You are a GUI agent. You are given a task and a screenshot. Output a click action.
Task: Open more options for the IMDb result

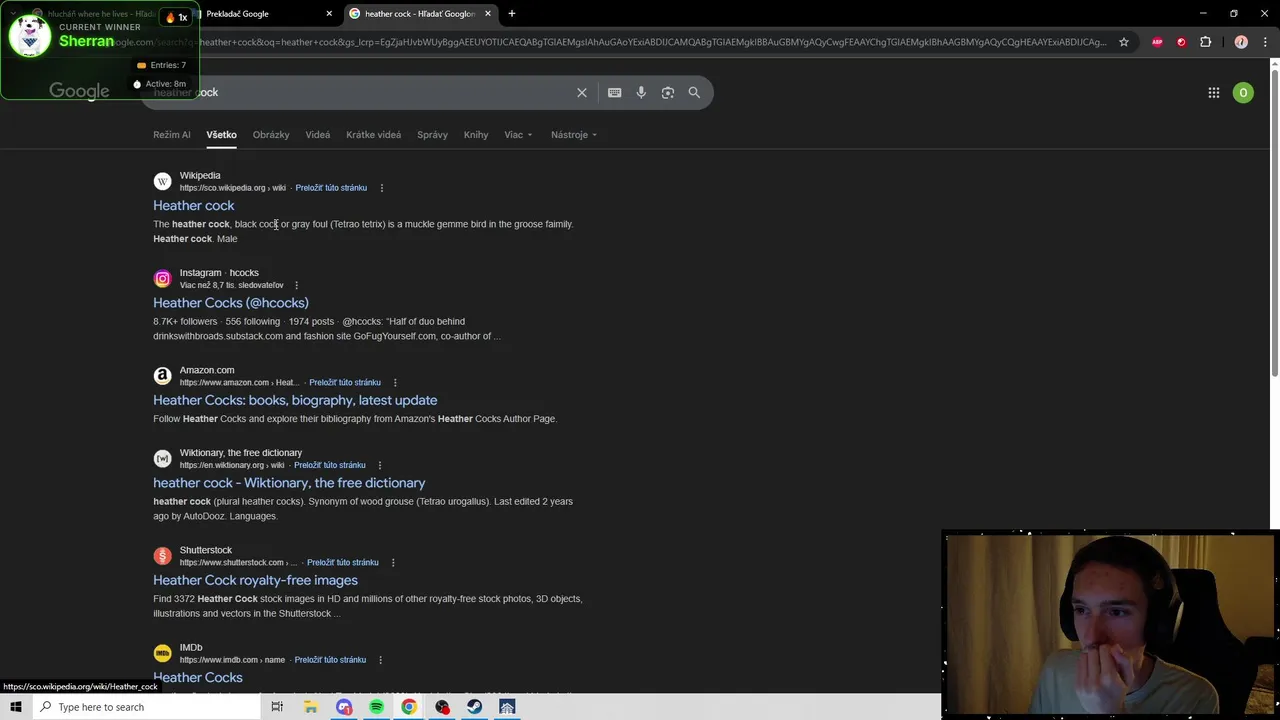coord(380,660)
